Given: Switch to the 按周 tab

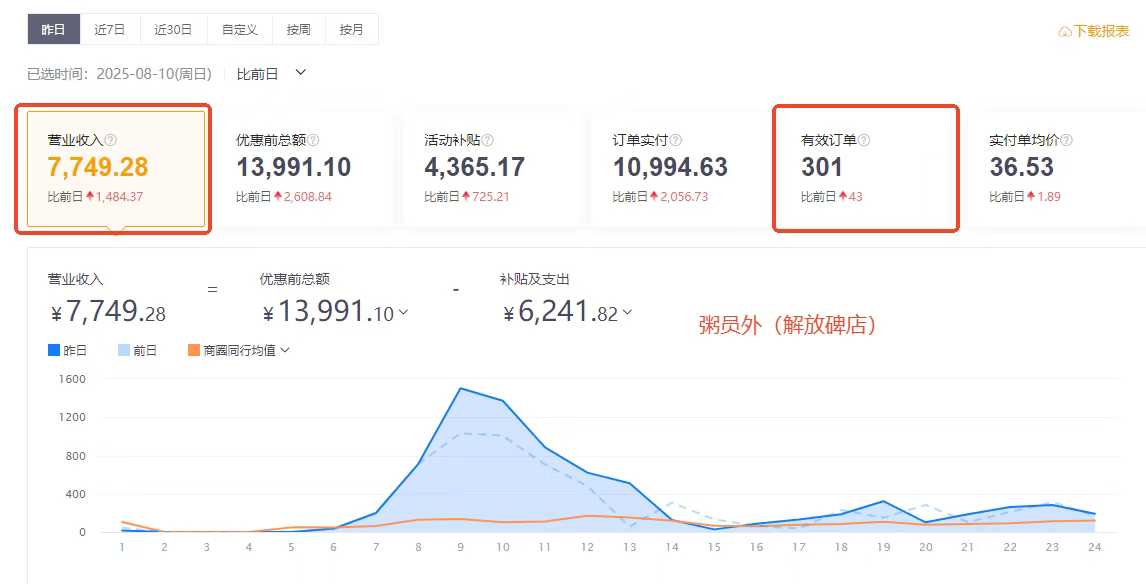Looking at the screenshot, I should (x=299, y=30).
